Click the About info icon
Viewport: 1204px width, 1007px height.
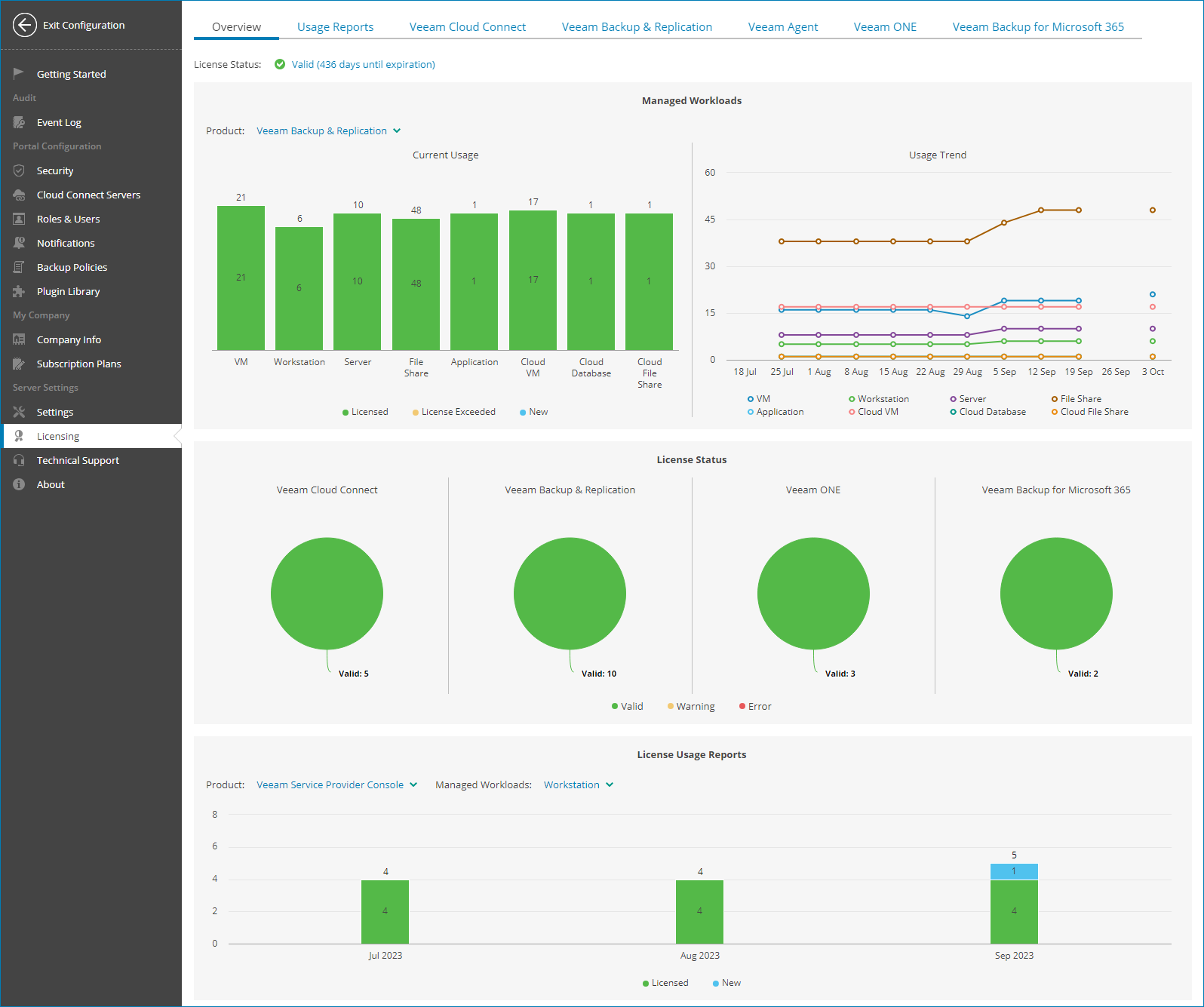tap(19, 484)
